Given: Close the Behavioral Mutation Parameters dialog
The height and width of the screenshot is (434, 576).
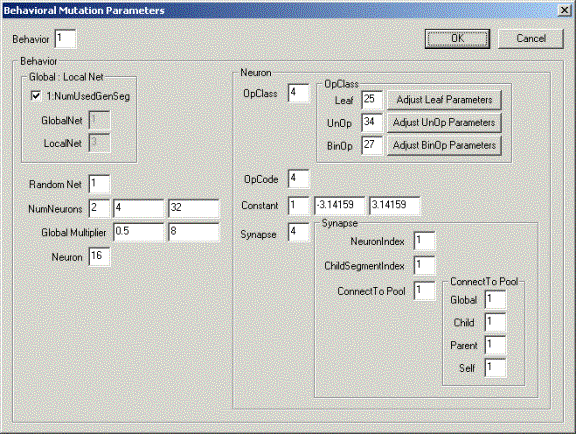Looking at the screenshot, I should click(564, 10).
